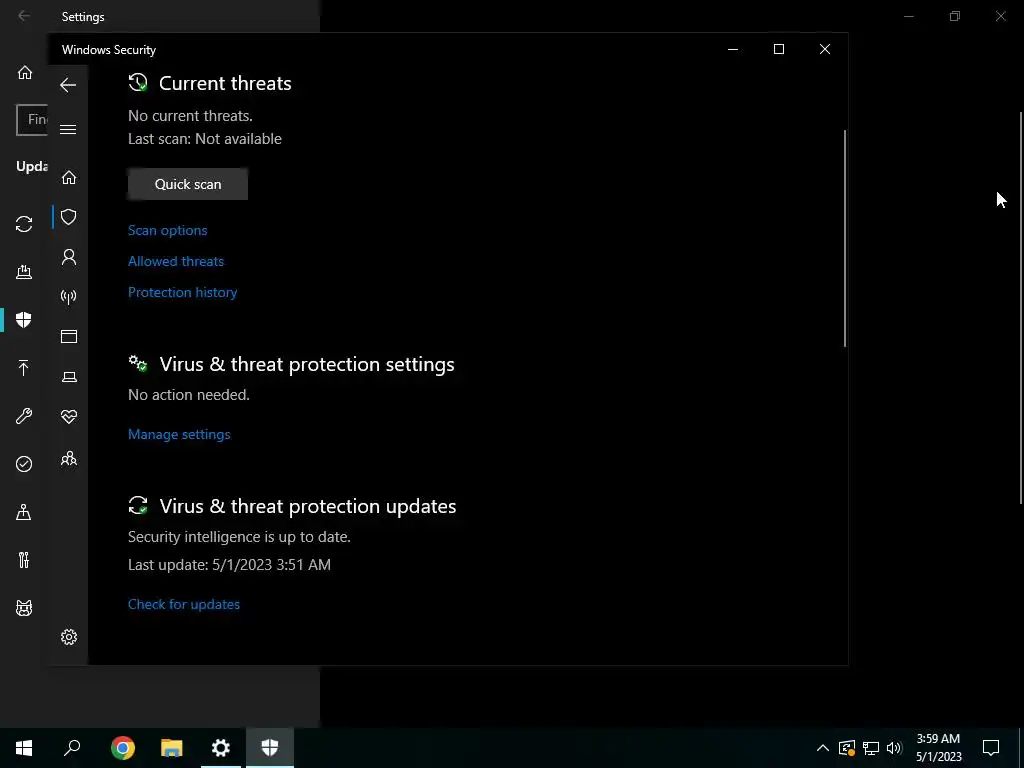The image size is (1024, 768).
Task: Open Account protection person icon
Action: pyautogui.click(x=69, y=257)
